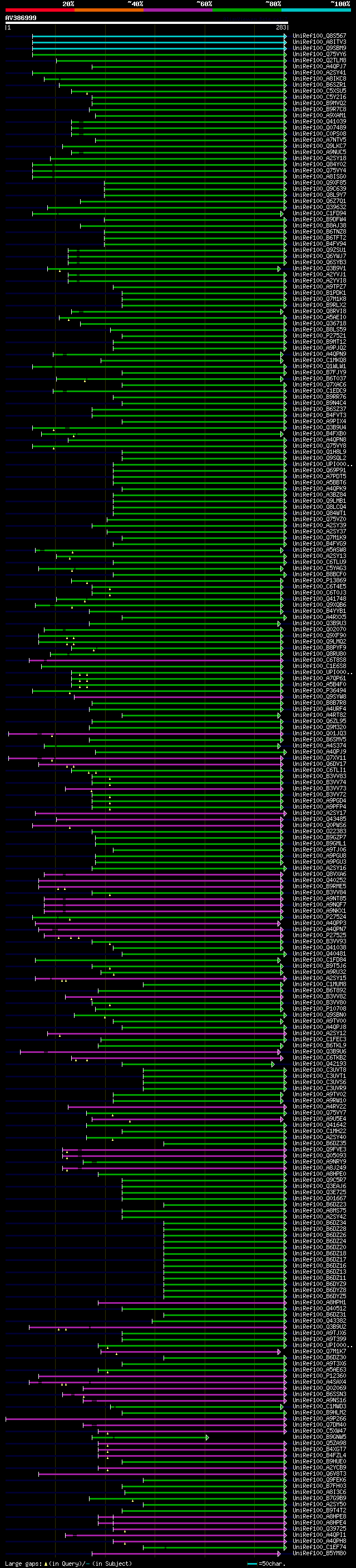
Task: Select hit label UniRef100_Q41039
Action: (x=319, y=122)
